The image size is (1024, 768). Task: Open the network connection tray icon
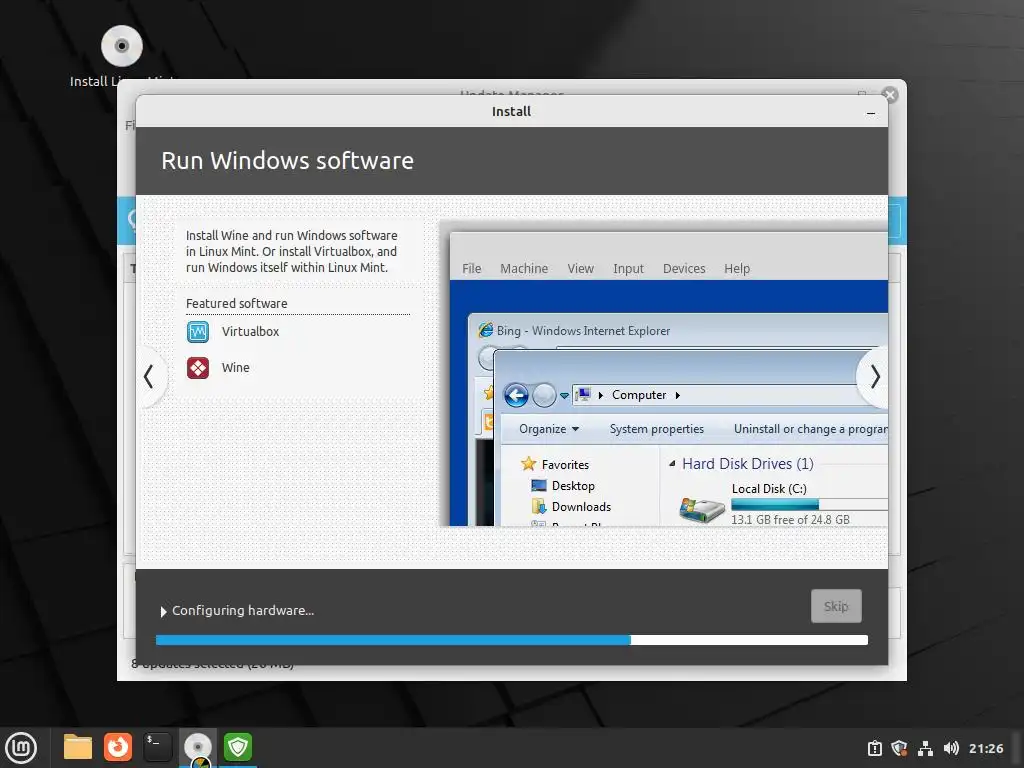(x=925, y=748)
